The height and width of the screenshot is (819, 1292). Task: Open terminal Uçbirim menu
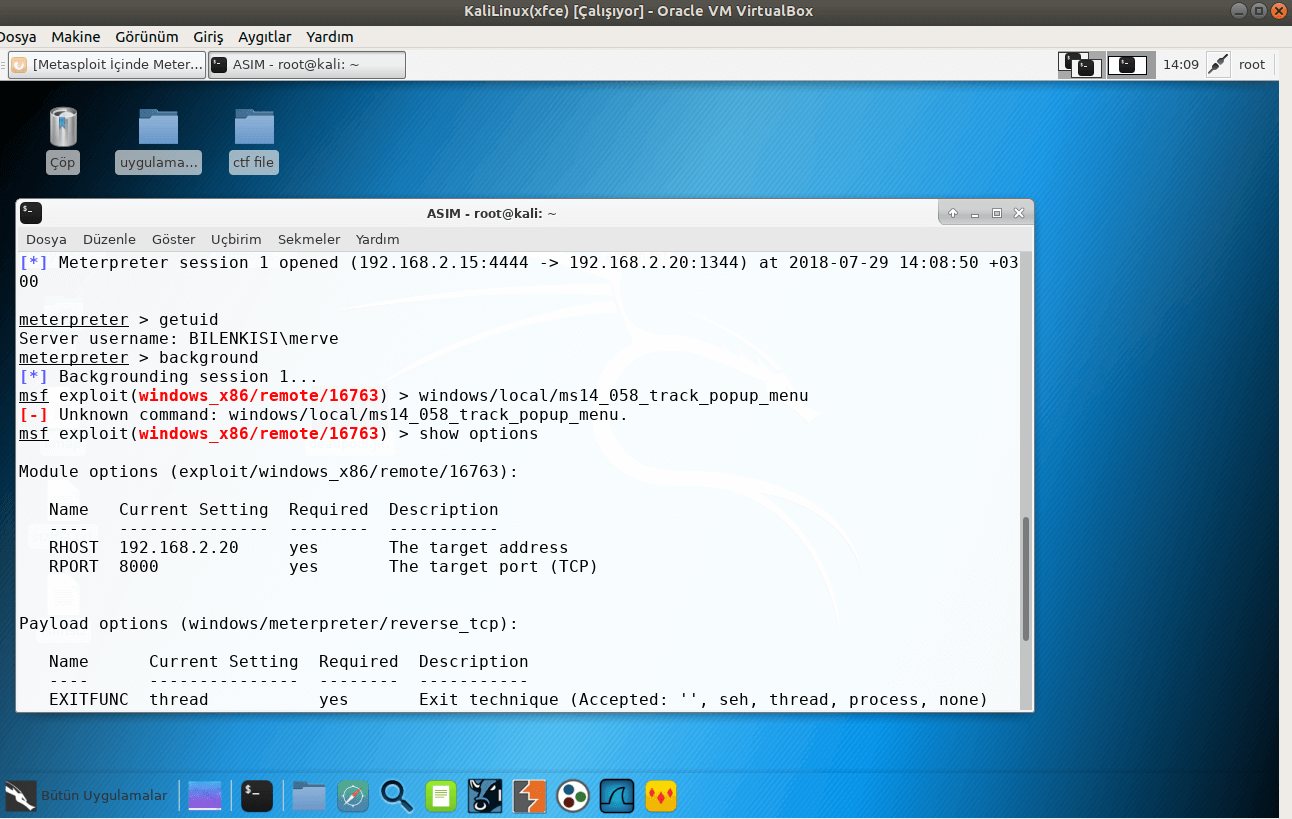click(236, 239)
